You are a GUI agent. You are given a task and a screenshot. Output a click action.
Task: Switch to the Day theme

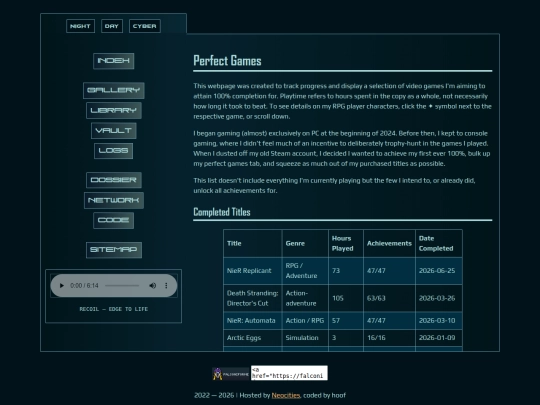click(112, 26)
